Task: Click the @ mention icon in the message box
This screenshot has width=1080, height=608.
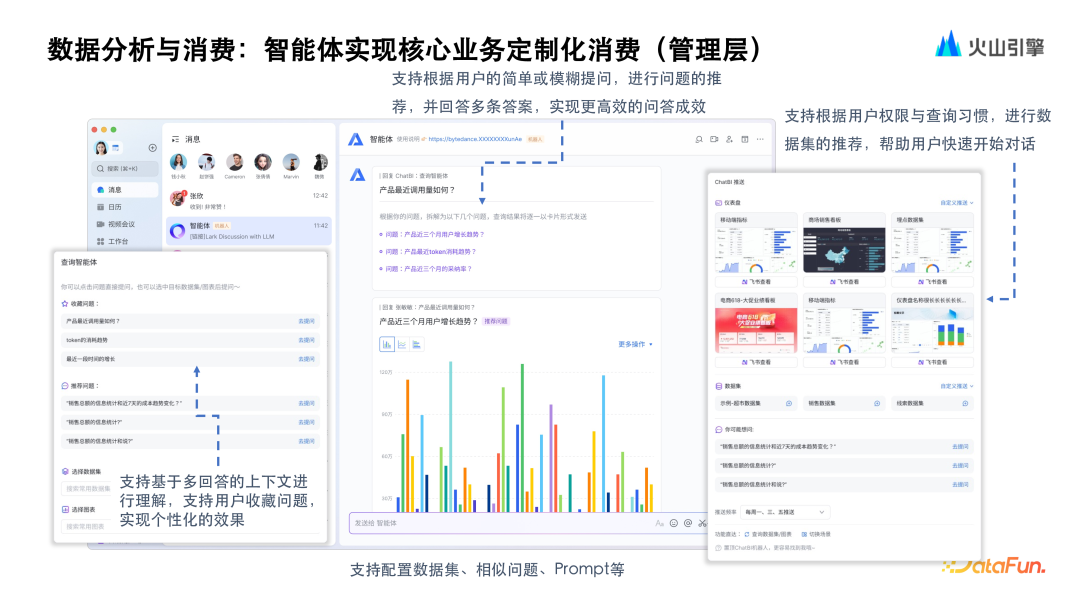Action: click(x=688, y=523)
